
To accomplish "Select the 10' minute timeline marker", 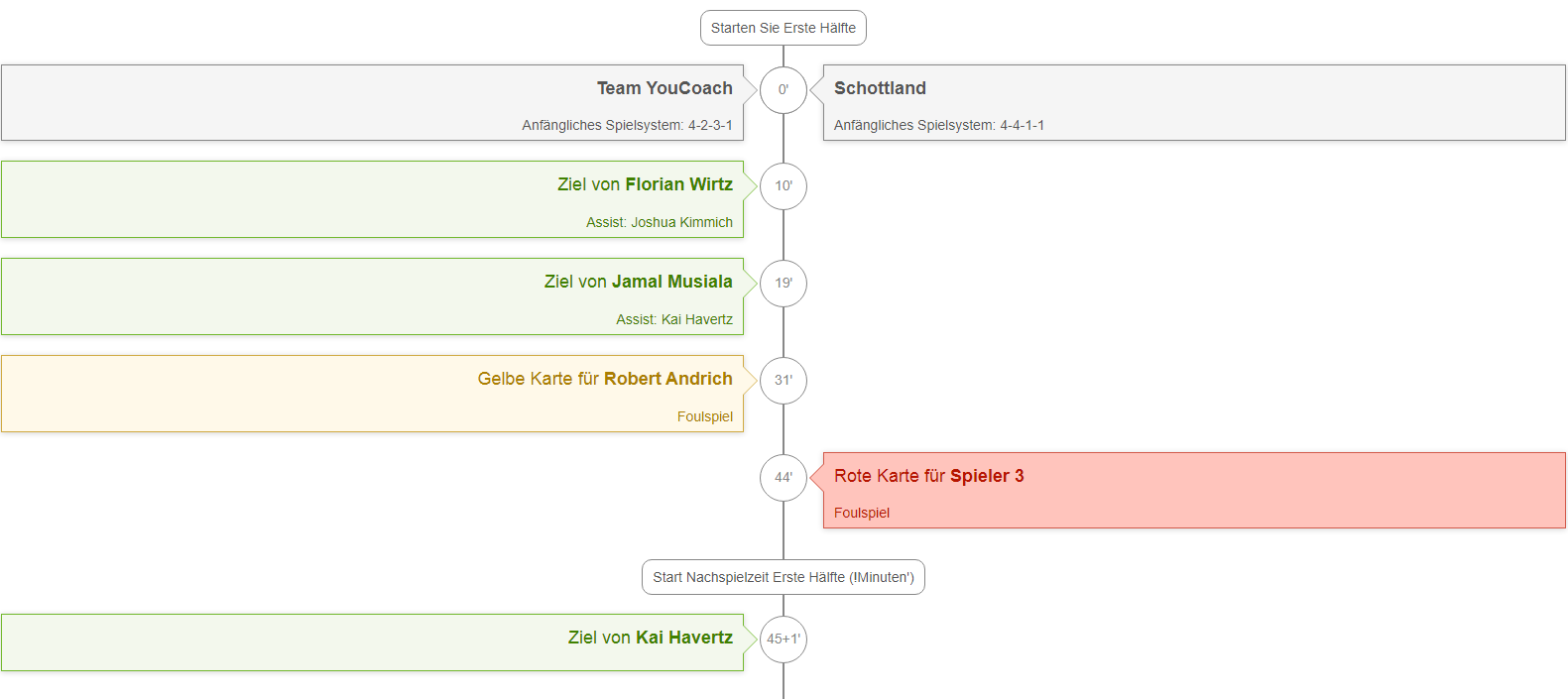I will coord(784,186).
